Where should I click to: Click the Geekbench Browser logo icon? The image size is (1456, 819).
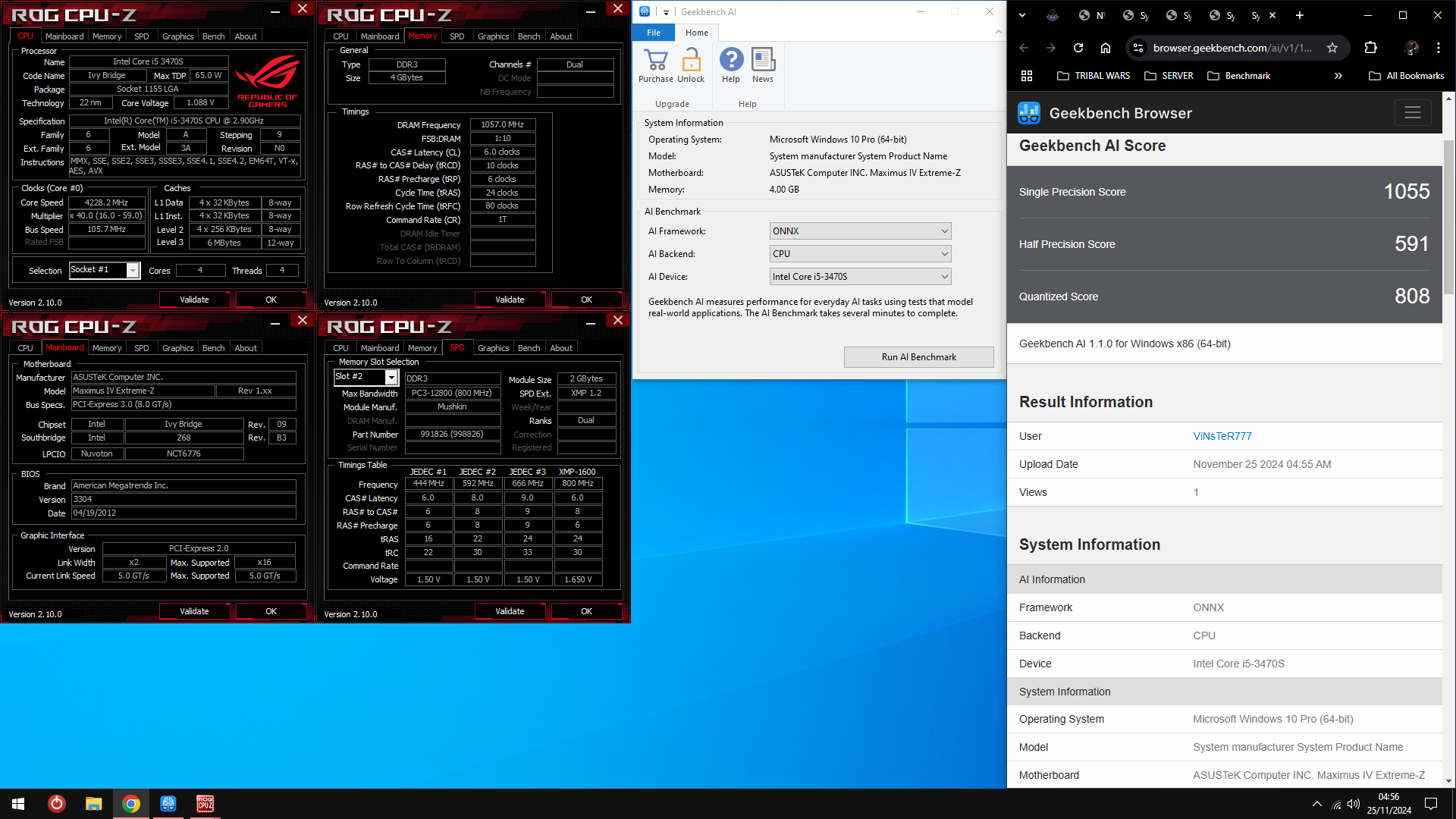coord(1029,113)
